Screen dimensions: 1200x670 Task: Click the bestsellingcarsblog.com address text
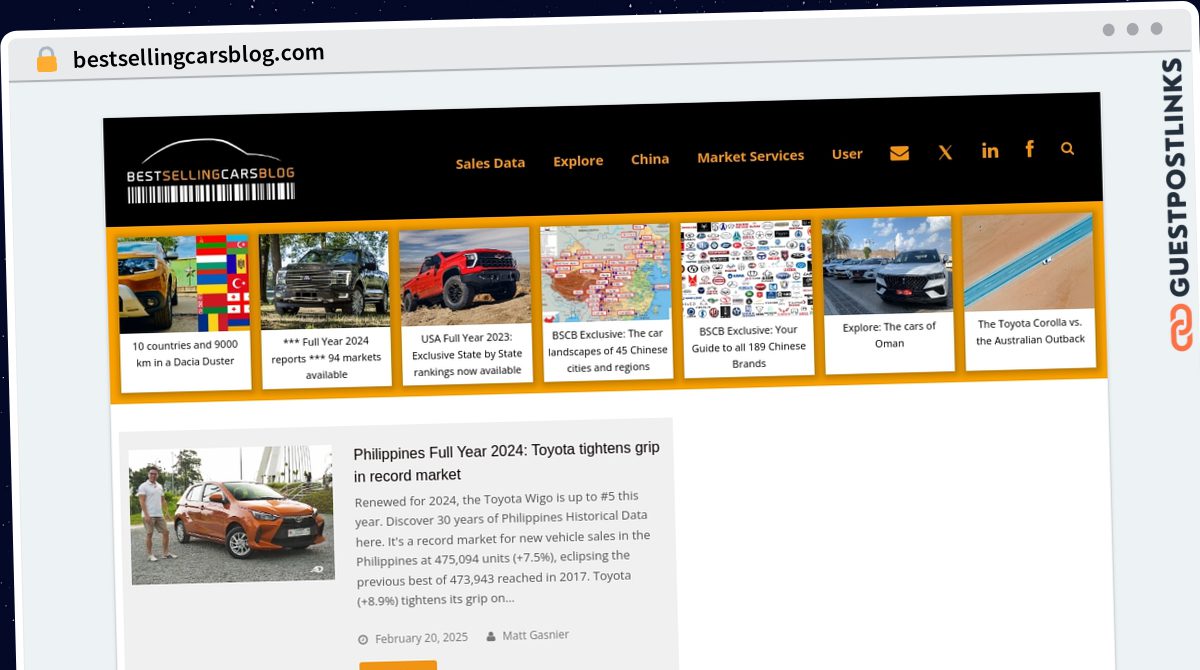199,55
